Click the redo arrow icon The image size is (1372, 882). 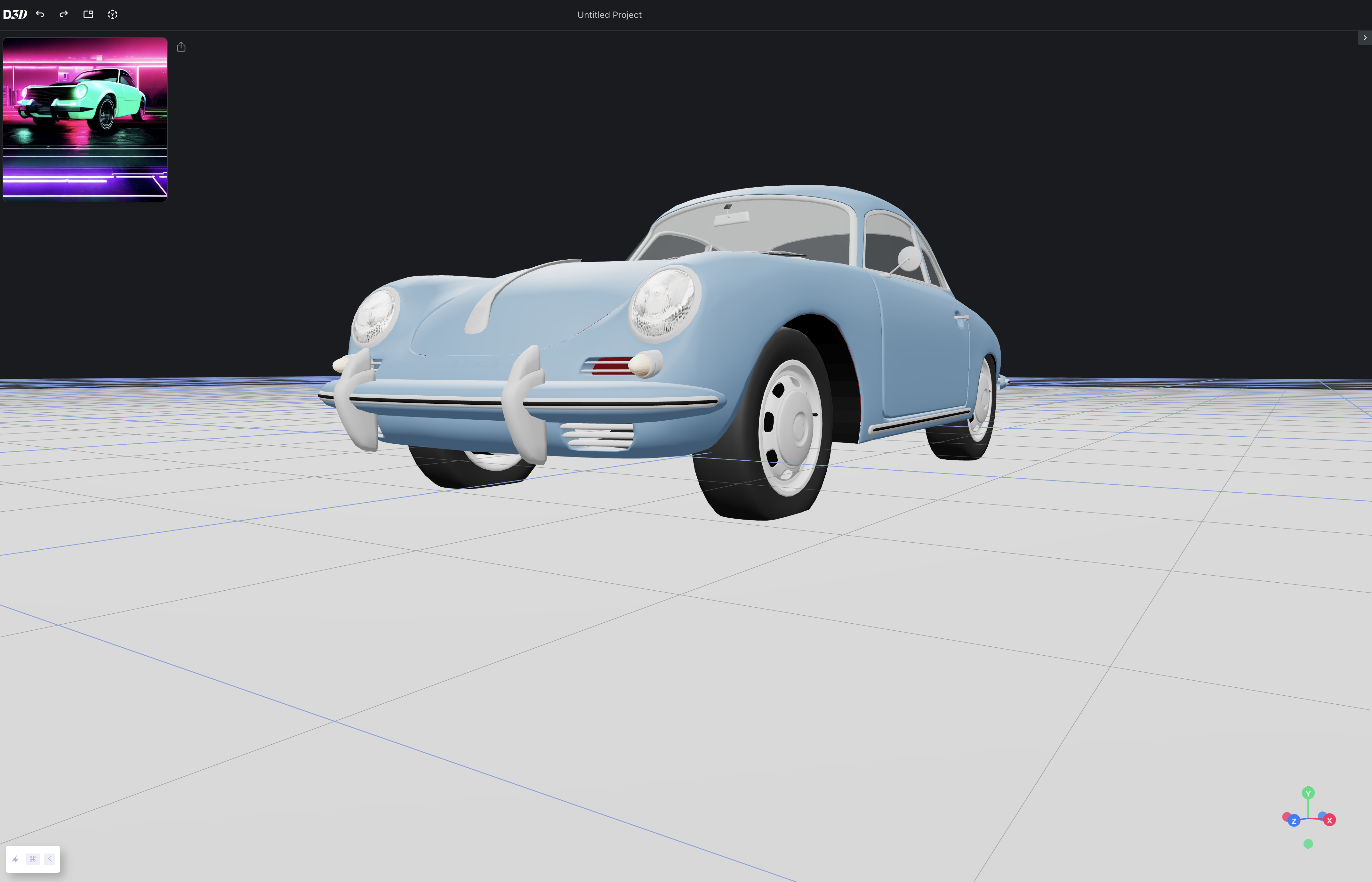pyautogui.click(x=64, y=14)
